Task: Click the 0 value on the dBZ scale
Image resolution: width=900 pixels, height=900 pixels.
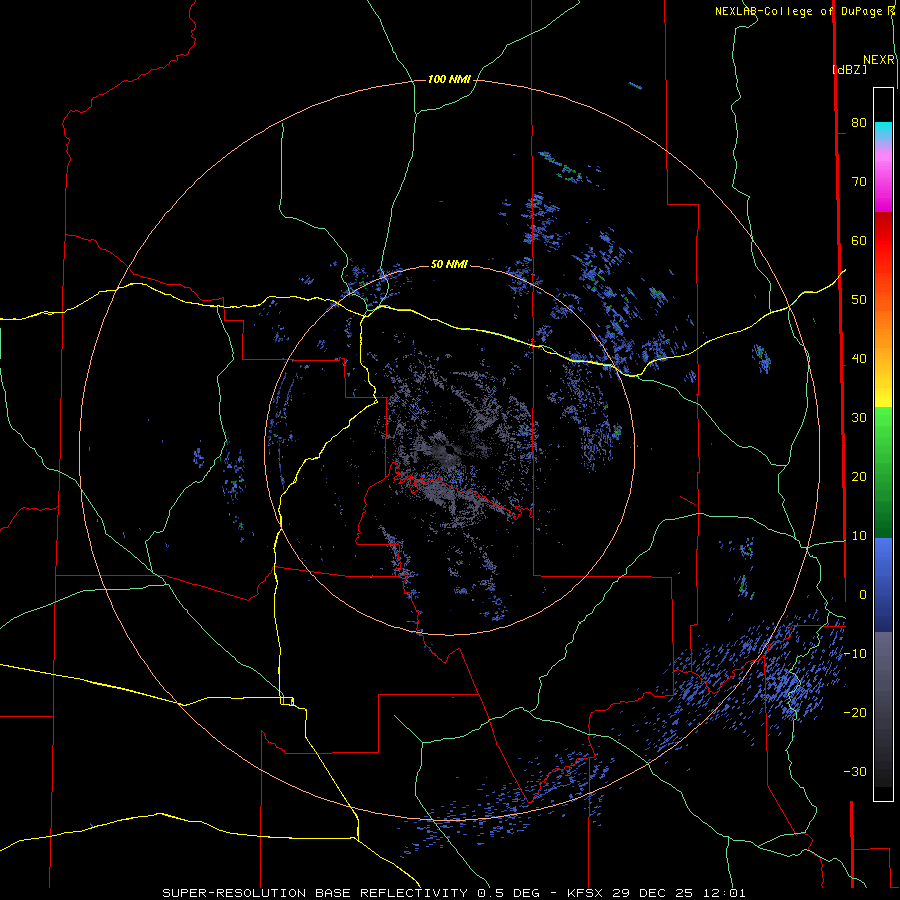Action: [x=863, y=595]
